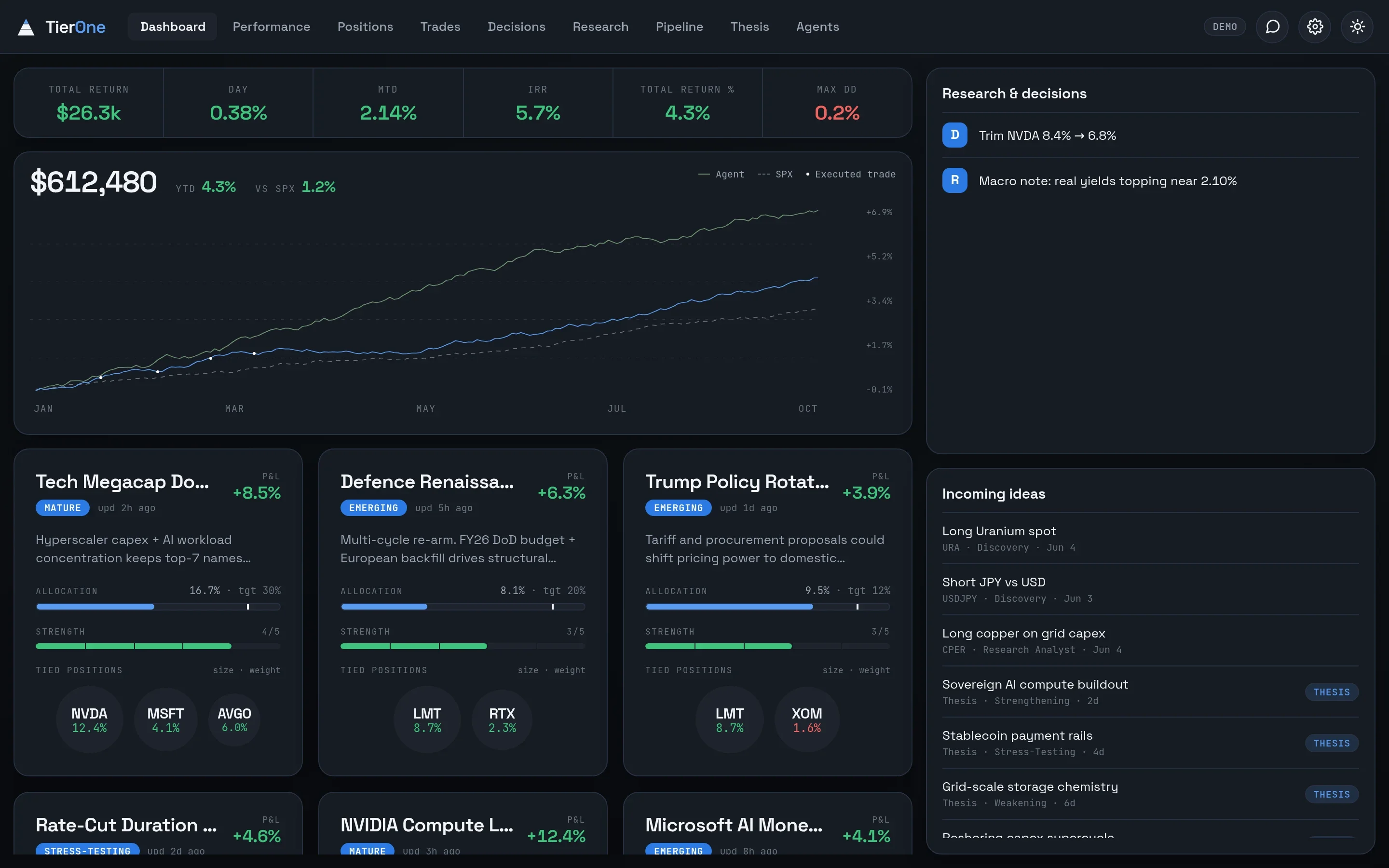
Task: Go to the Trades tab
Action: 440,27
